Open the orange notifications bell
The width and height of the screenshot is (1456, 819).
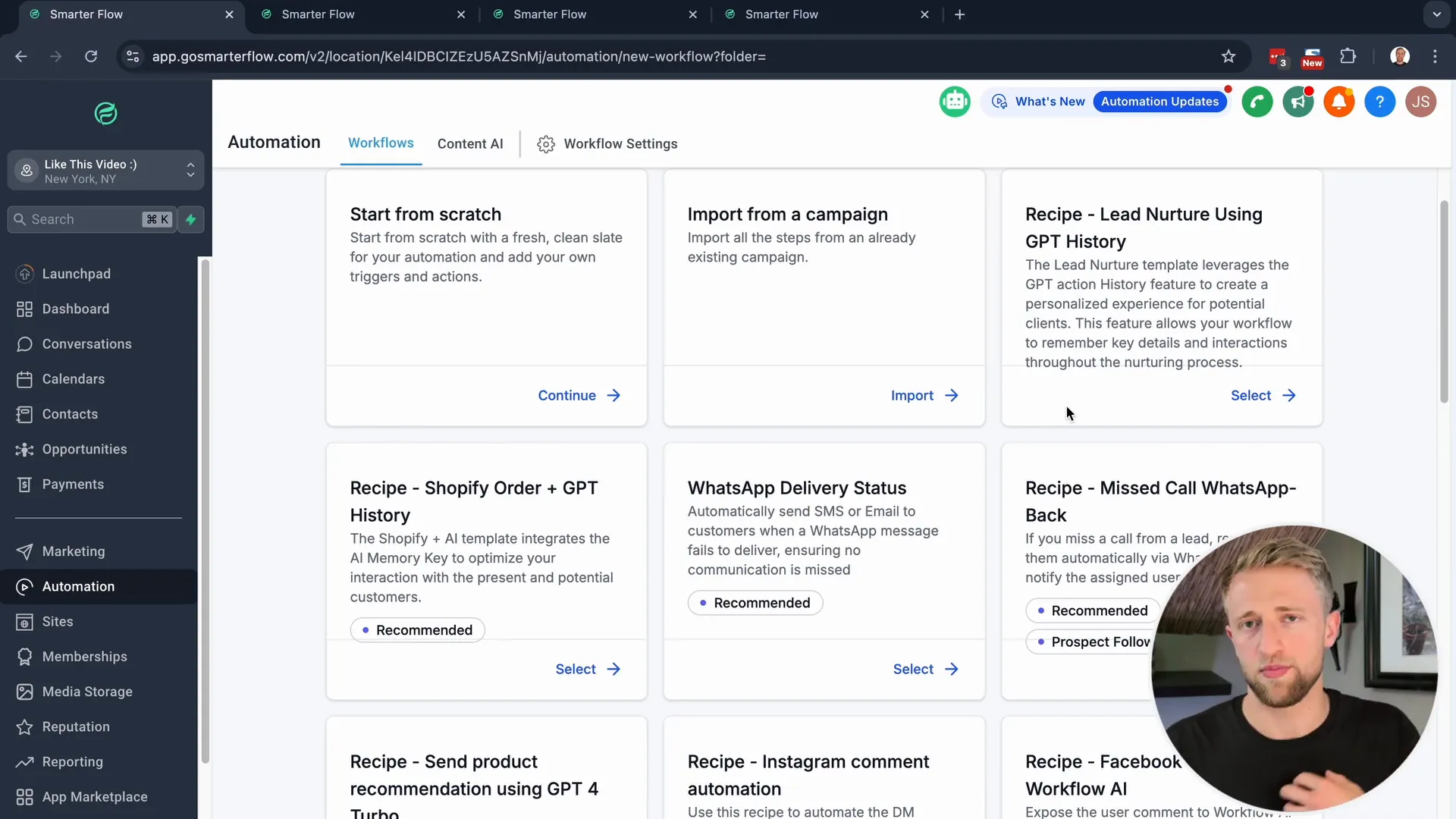point(1339,102)
